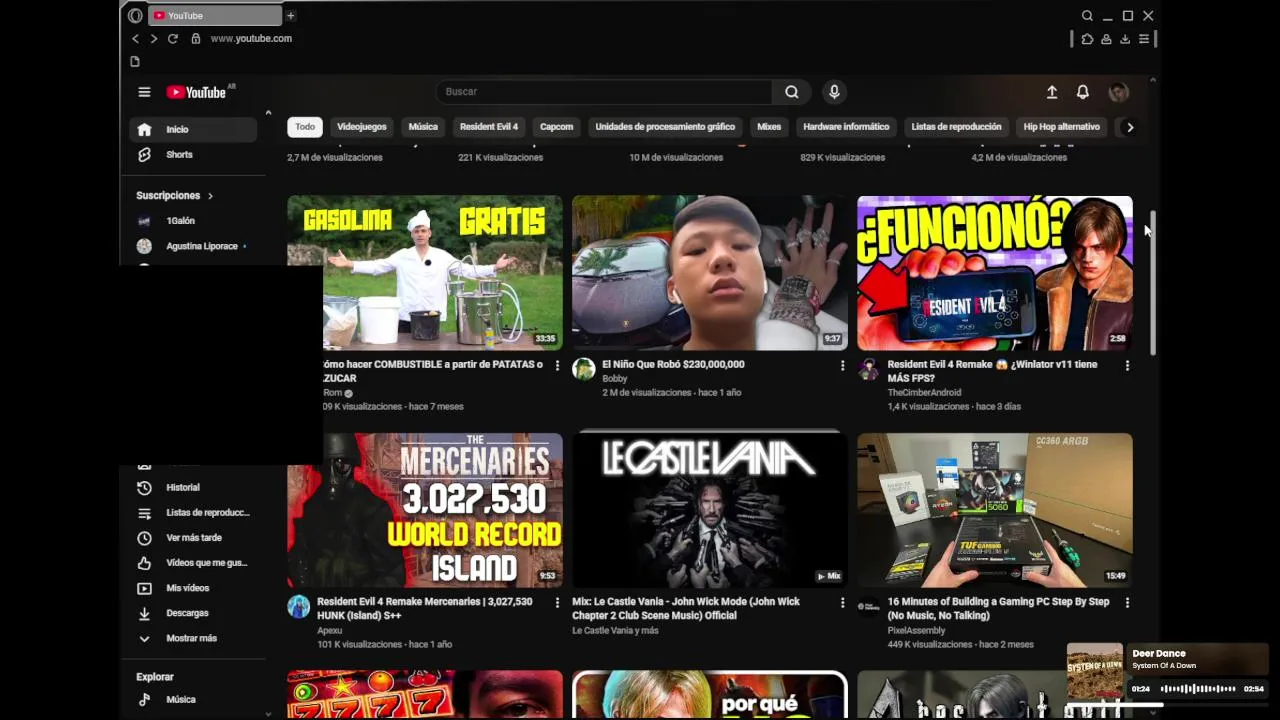Select Hip Hop alternativo chip
The image size is (1280, 720).
[1061, 127]
